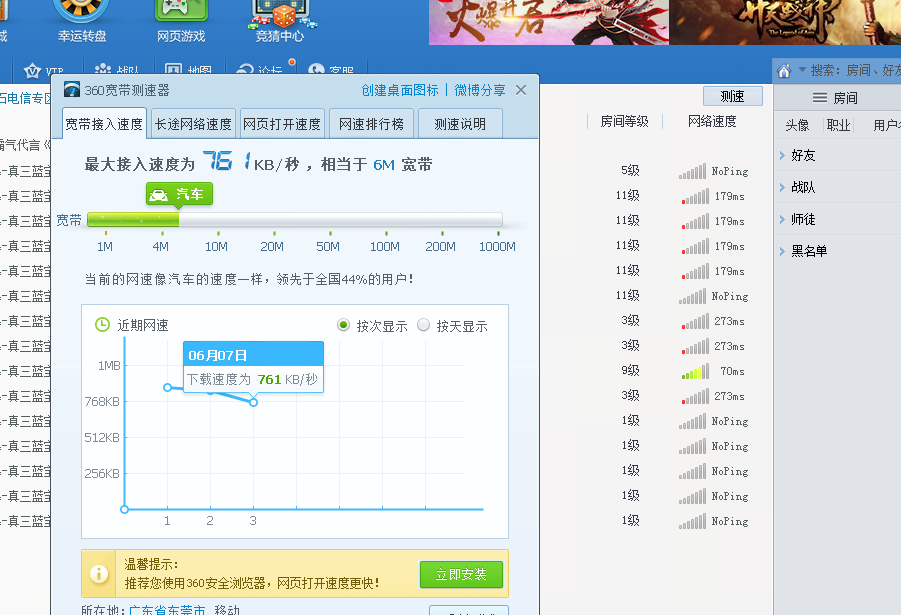
Task: Click the 搜索 房间、好友 search field
Action: 855,70
